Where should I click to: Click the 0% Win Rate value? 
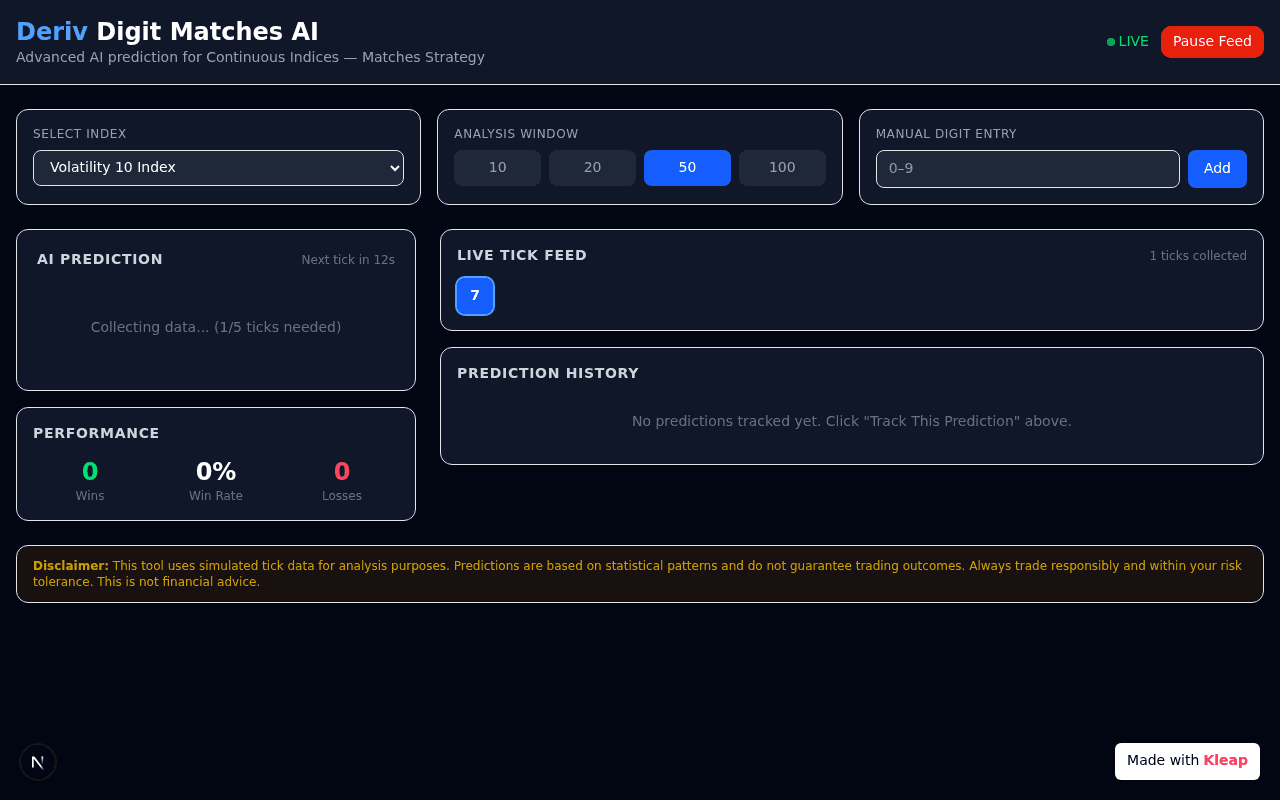click(216, 472)
